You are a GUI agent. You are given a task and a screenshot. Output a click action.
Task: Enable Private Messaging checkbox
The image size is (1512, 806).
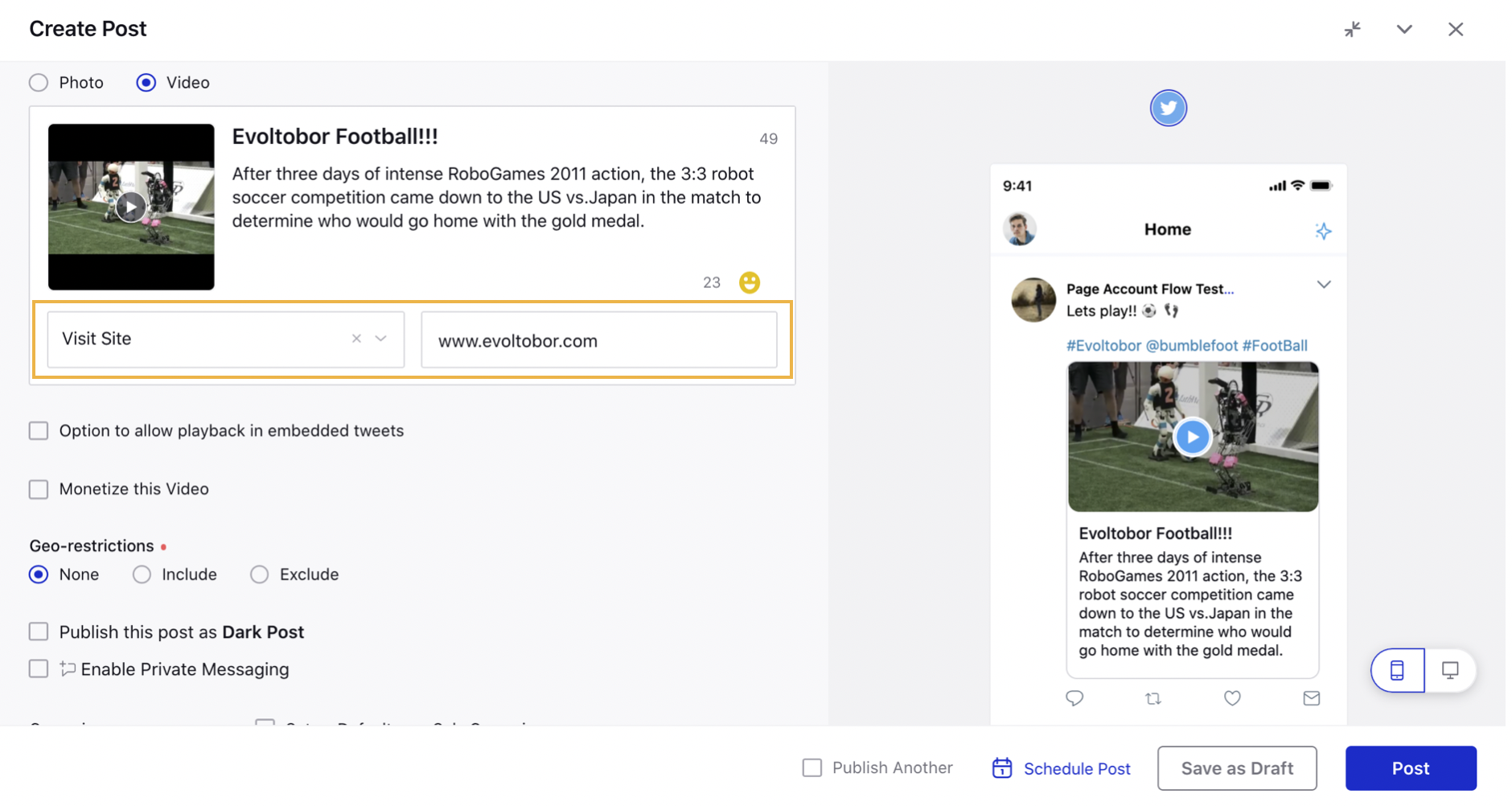click(x=39, y=668)
